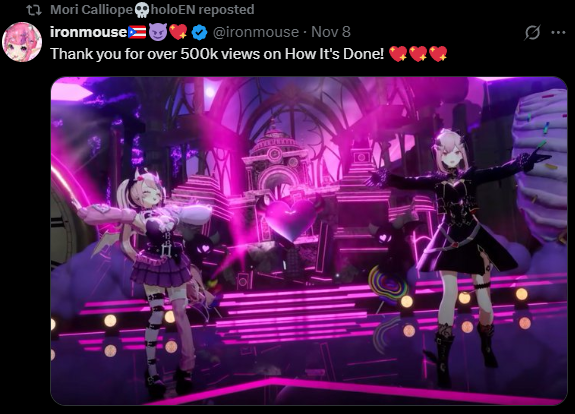Click the purple devil emoji by ironmouse
This screenshot has height=414, width=575.
coord(158,32)
